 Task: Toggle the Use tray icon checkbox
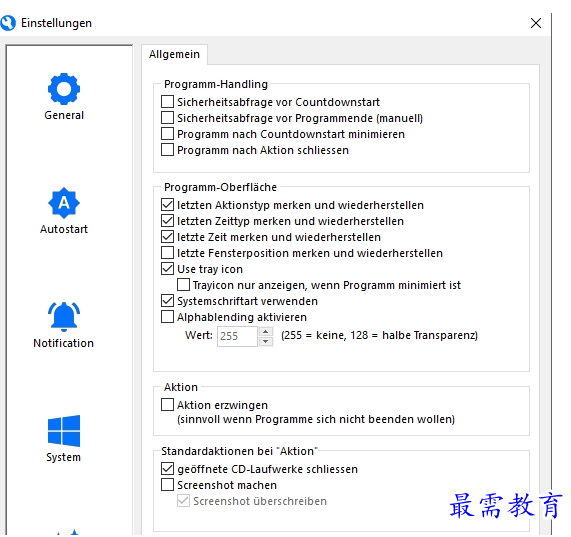(167, 269)
